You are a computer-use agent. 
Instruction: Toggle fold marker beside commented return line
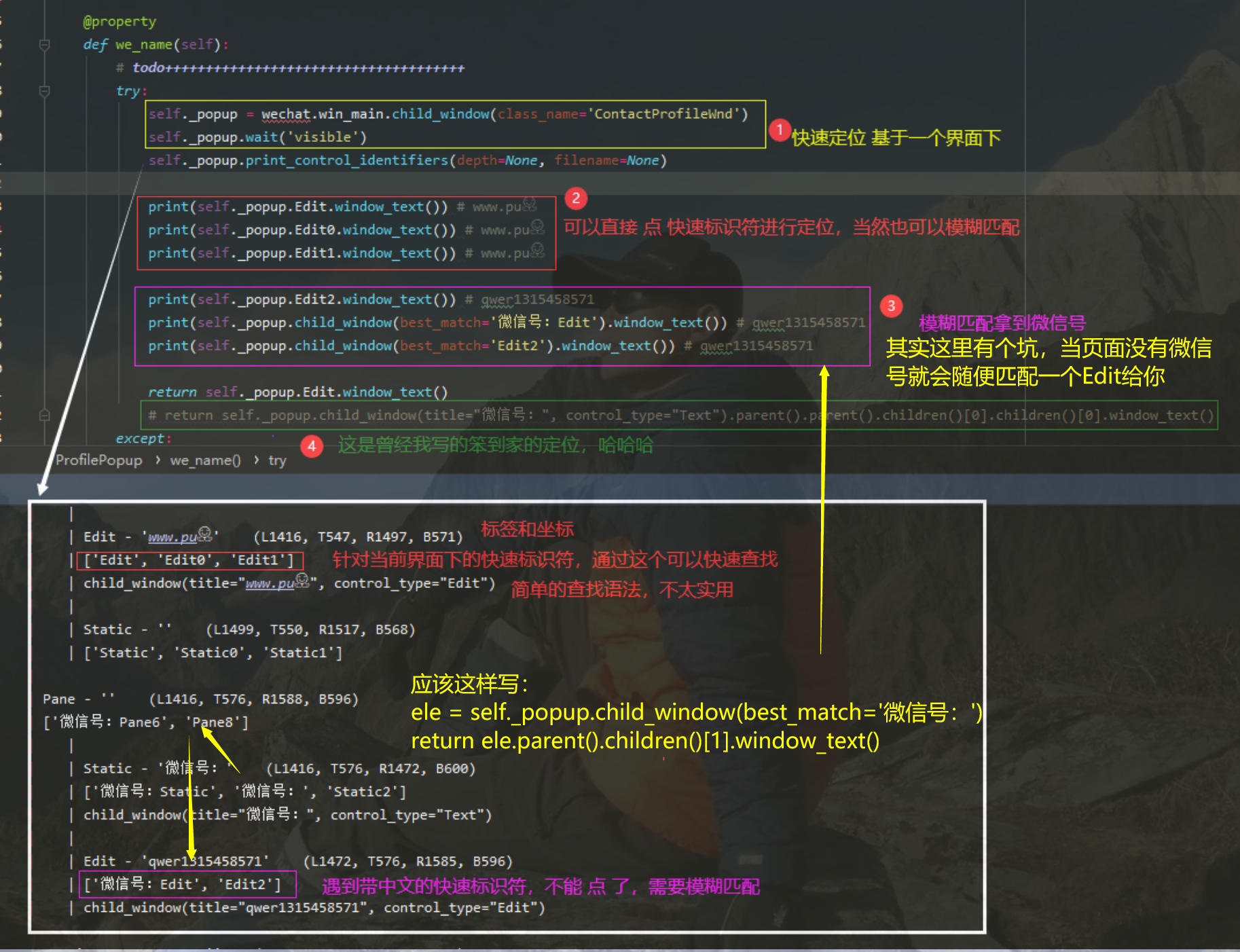[x=45, y=415]
